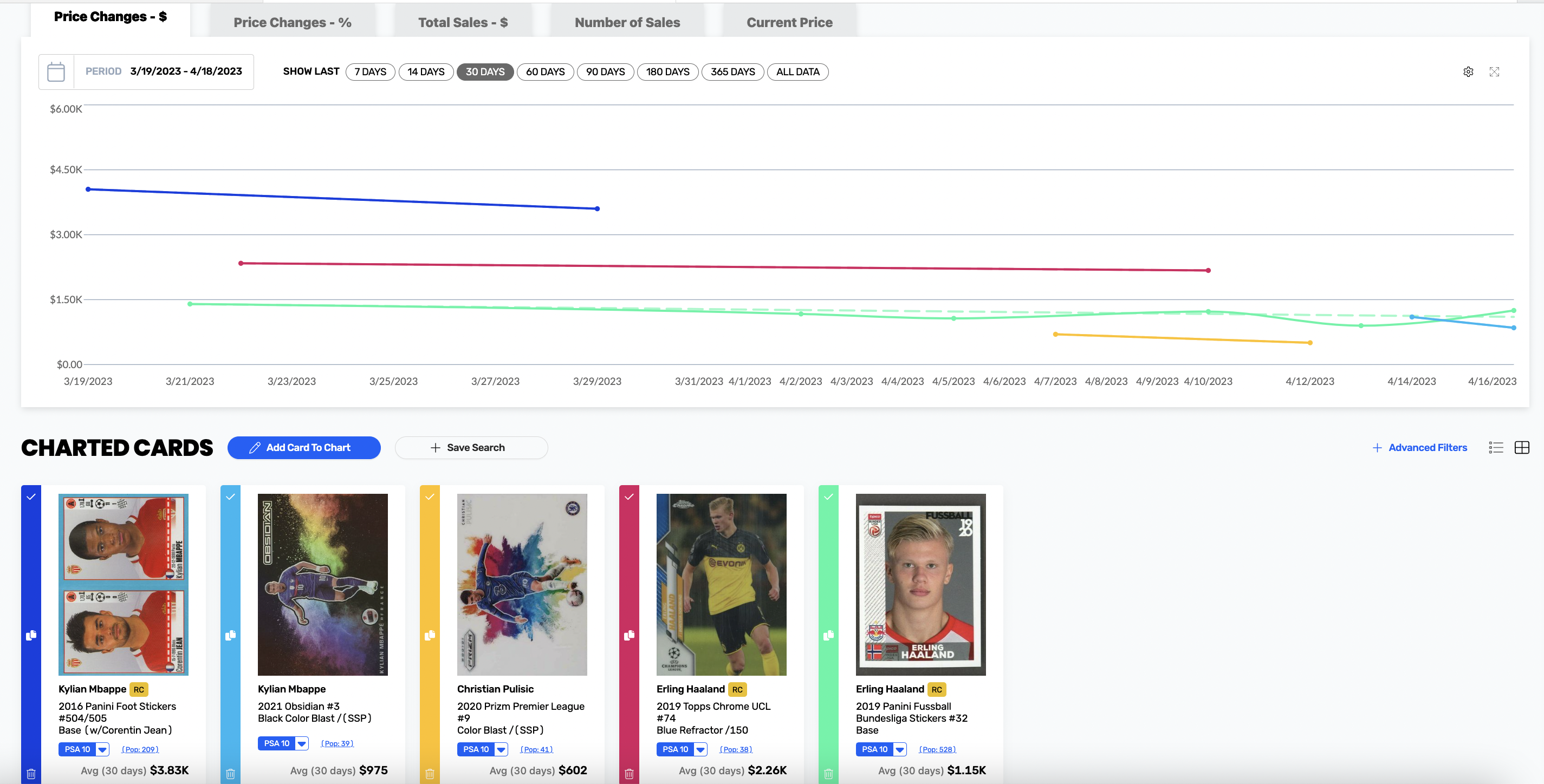Image resolution: width=1544 pixels, height=784 pixels.
Task: Select the 60 DAYS range
Action: (x=546, y=72)
